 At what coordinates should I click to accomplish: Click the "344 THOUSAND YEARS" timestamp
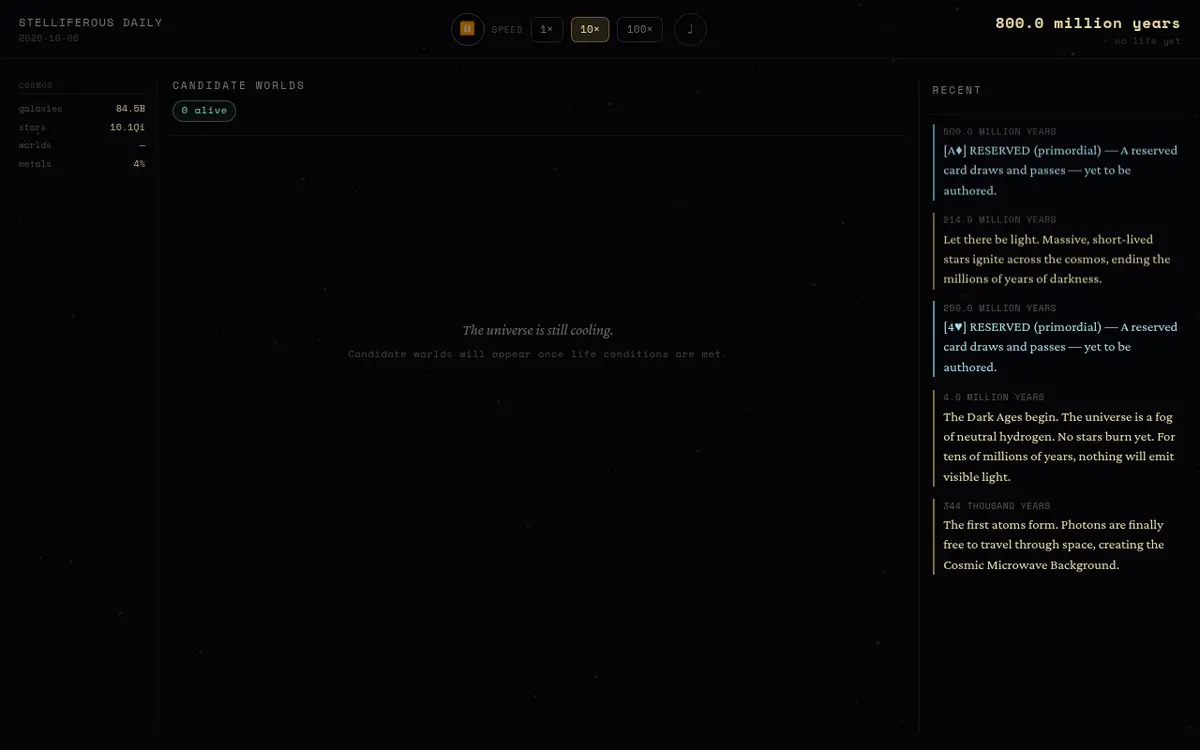click(x=997, y=506)
